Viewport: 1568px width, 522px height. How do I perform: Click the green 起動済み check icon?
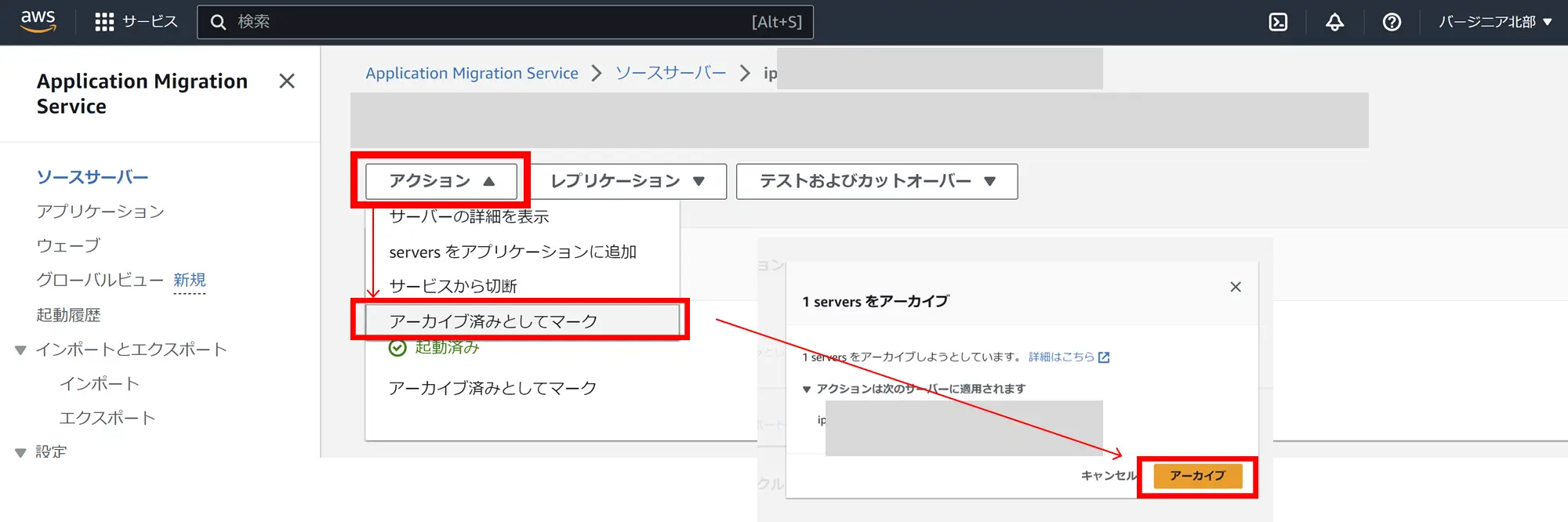tap(397, 348)
